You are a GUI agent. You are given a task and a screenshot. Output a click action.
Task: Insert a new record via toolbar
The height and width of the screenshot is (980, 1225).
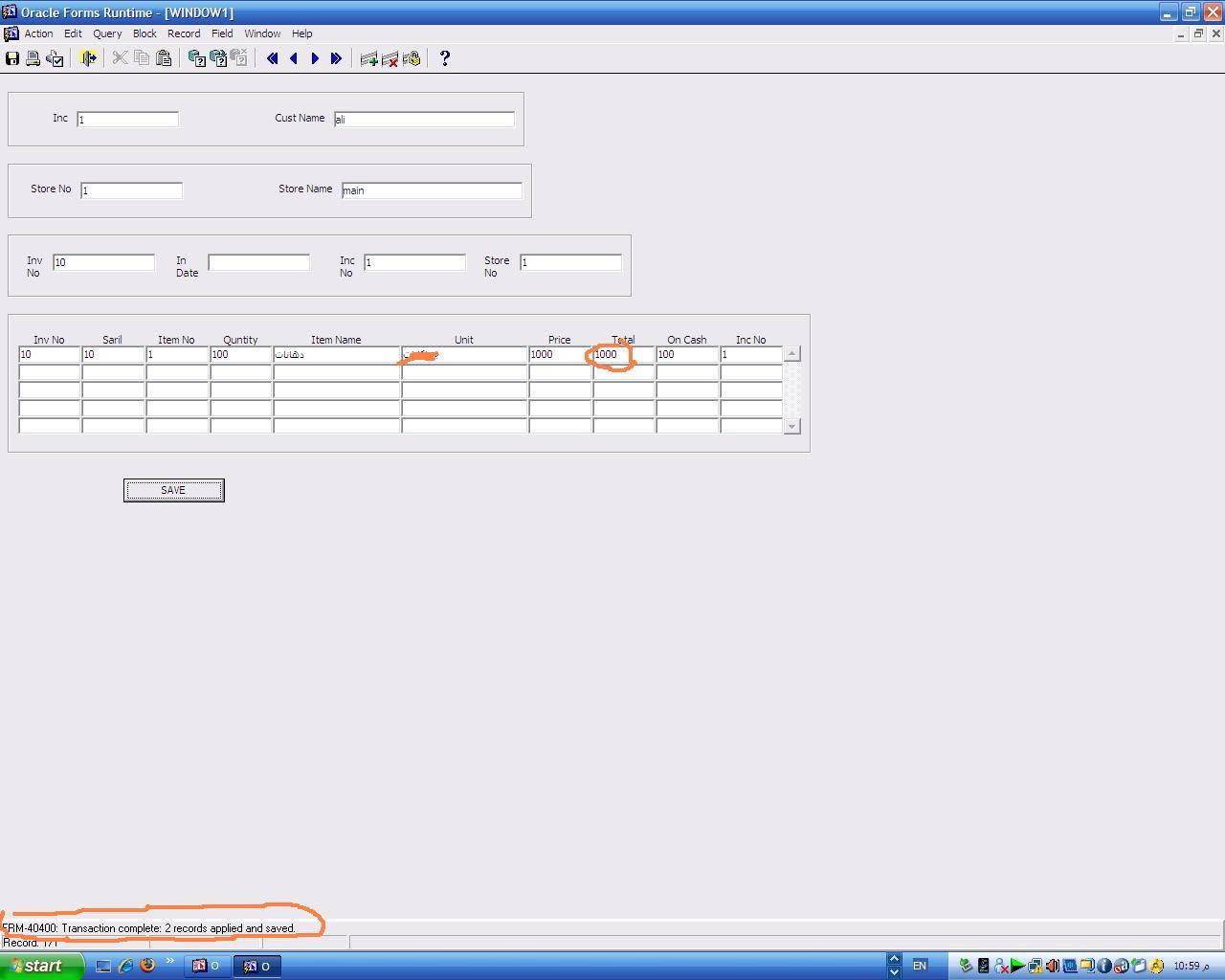[368, 58]
